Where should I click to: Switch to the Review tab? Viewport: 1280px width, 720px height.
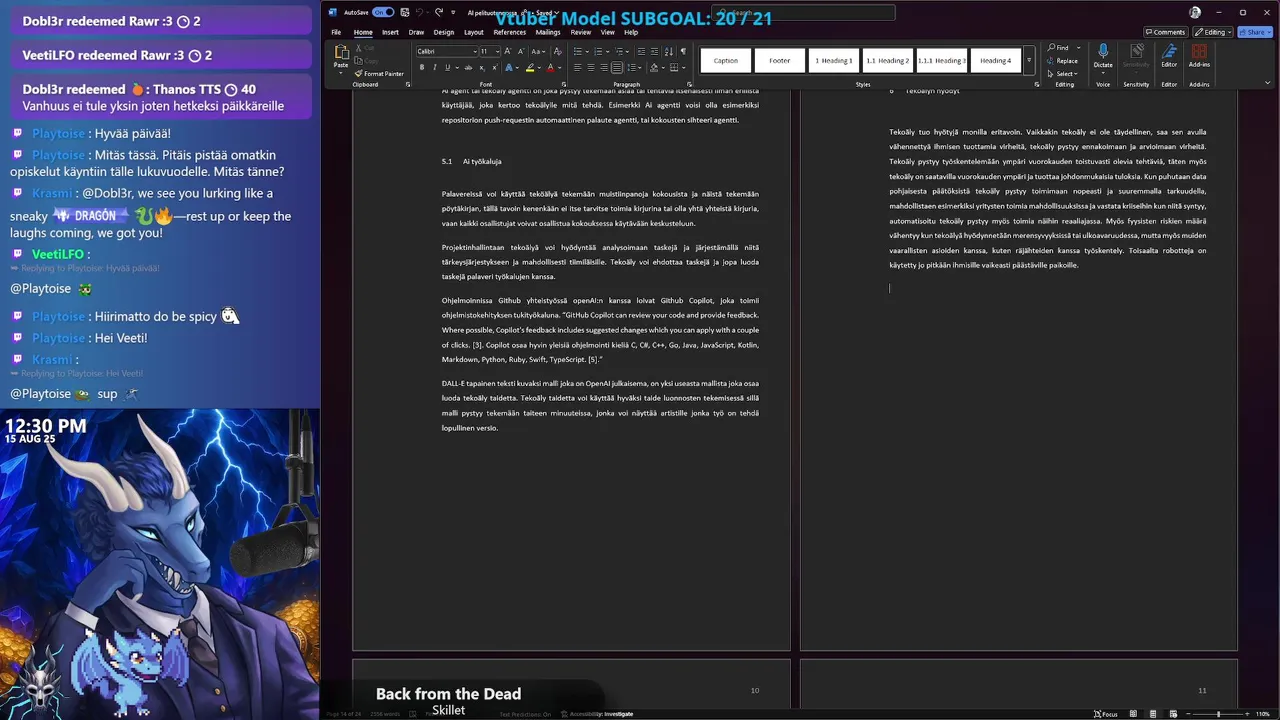(x=581, y=32)
